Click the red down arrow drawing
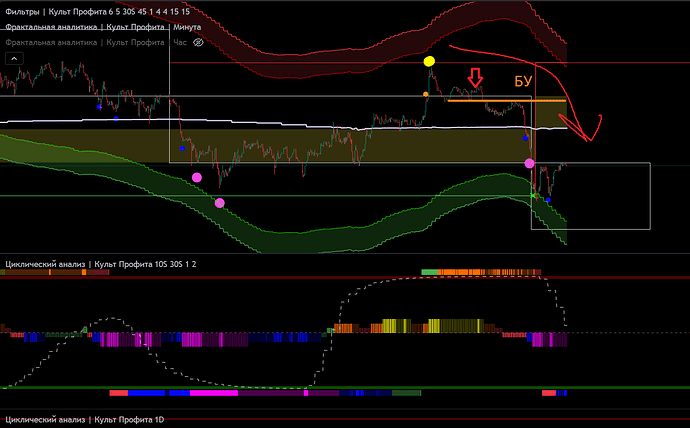 (x=477, y=78)
